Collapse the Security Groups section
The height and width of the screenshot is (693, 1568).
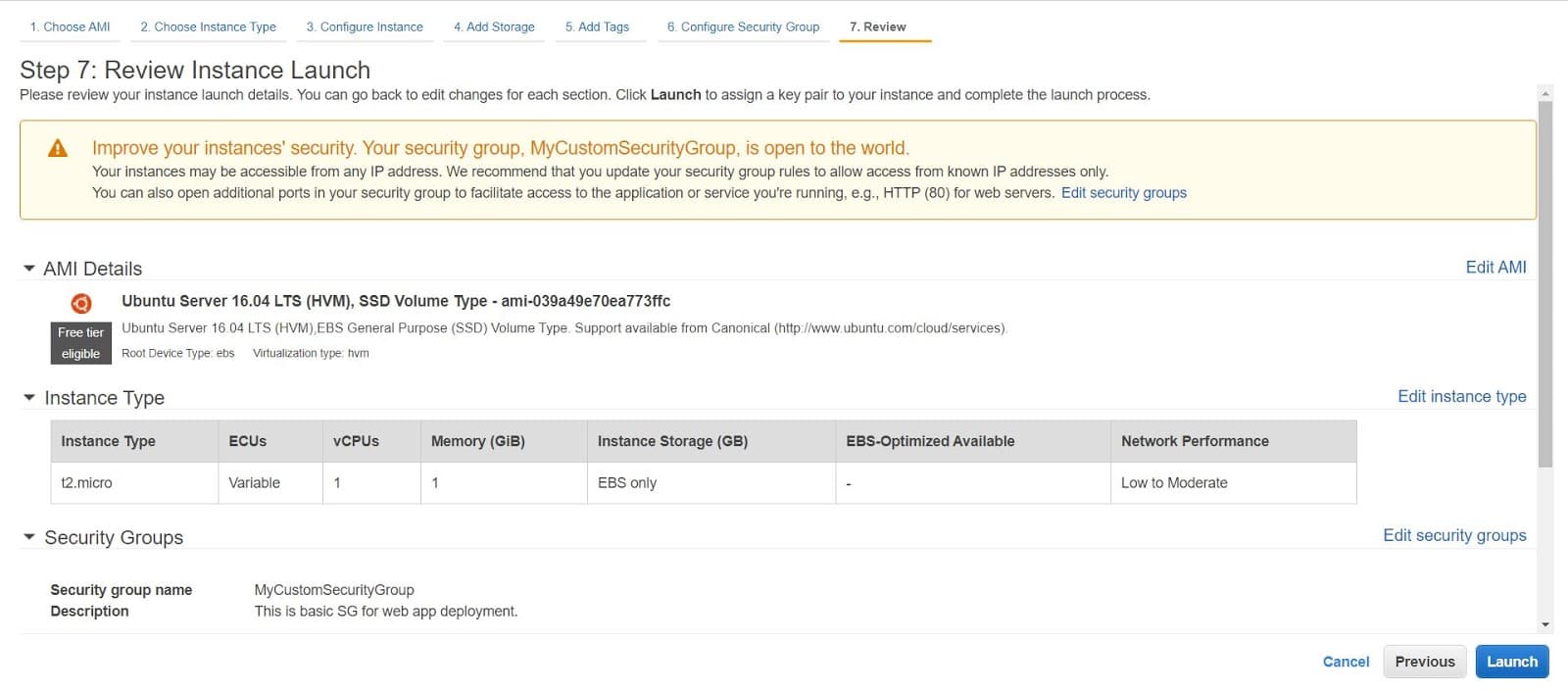pyautogui.click(x=29, y=537)
